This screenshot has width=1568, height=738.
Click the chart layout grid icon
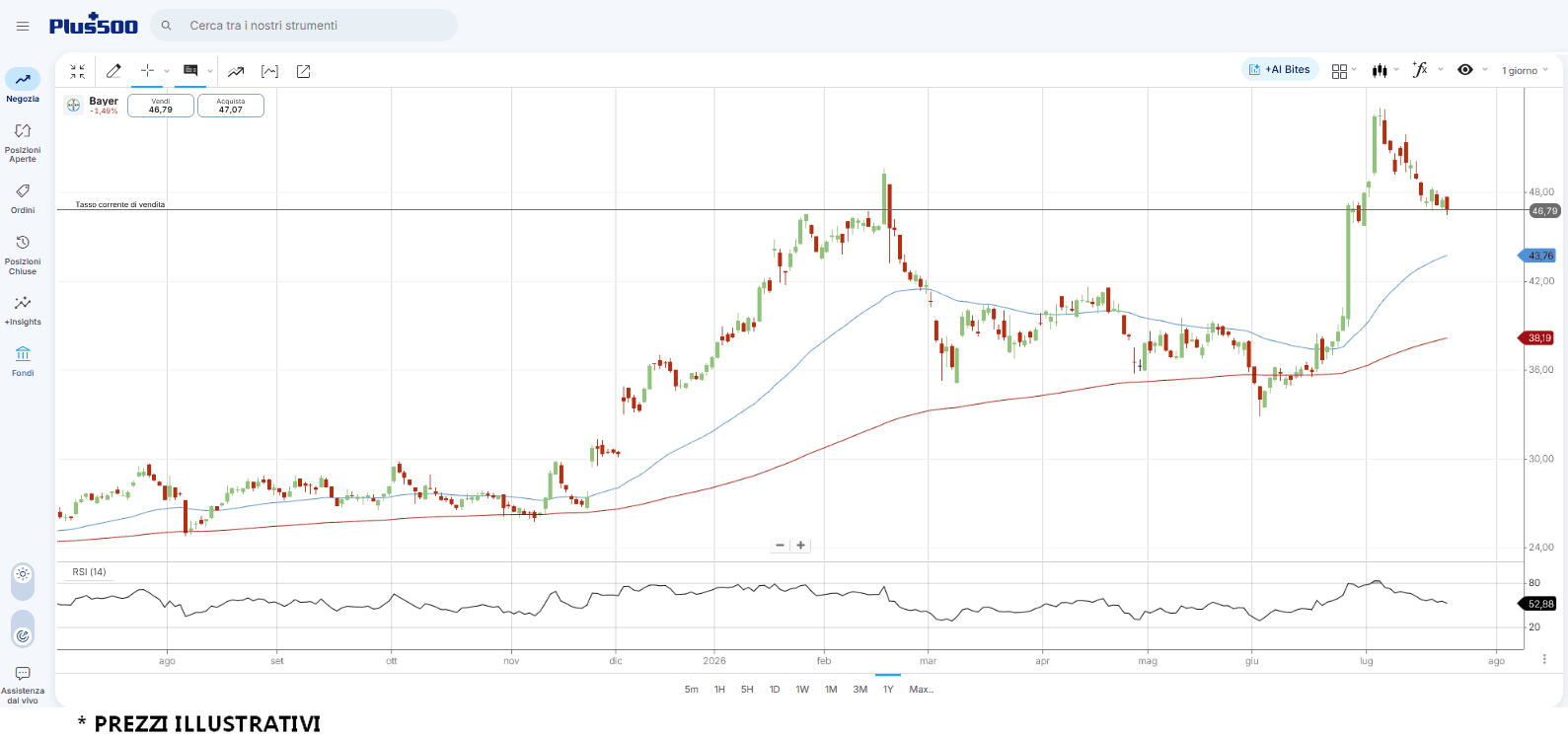coord(1339,71)
